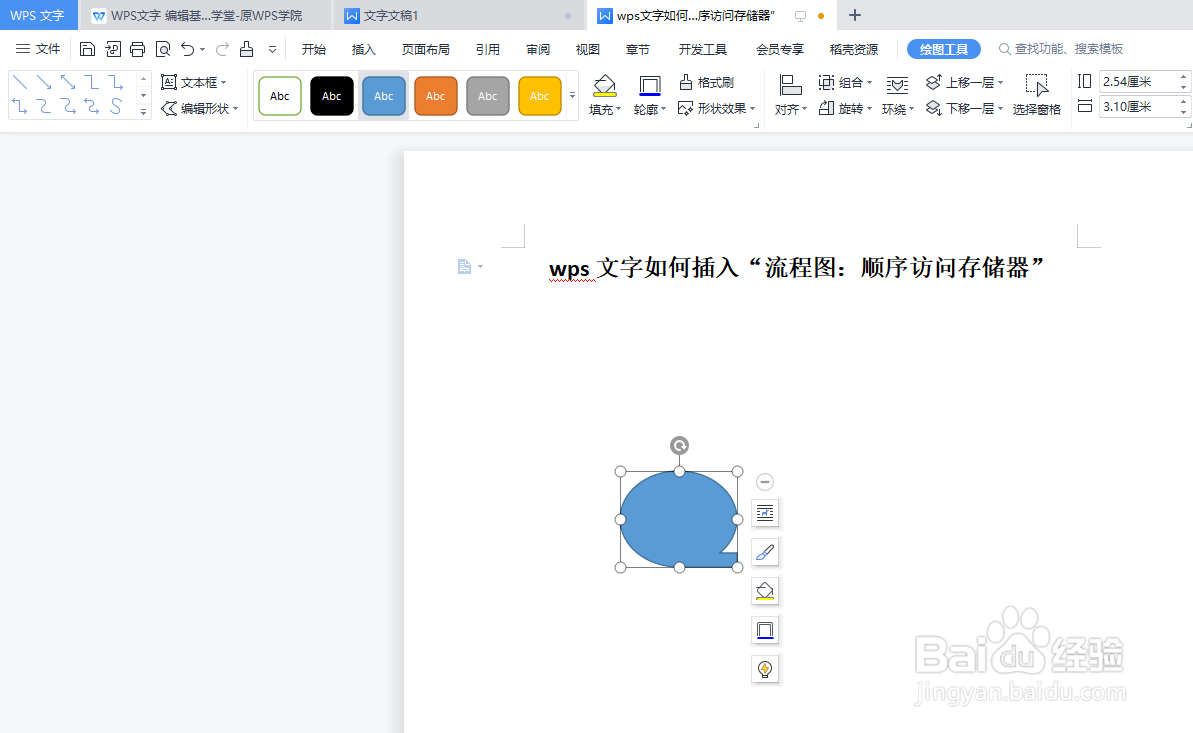
Task: Switch to the 插入 ribbon tab
Action: [x=364, y=49]
